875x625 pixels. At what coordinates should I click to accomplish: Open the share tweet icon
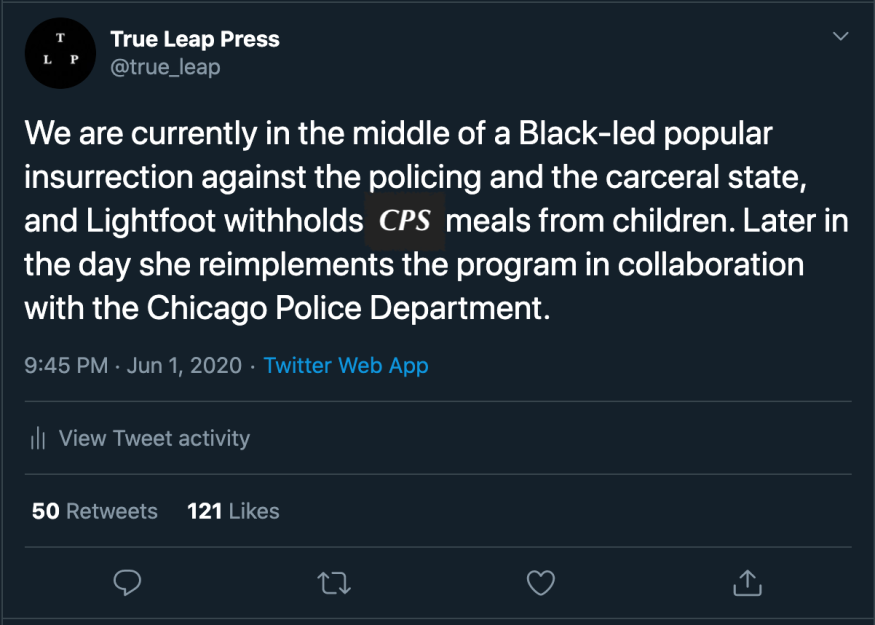click(x=747, y=581)
